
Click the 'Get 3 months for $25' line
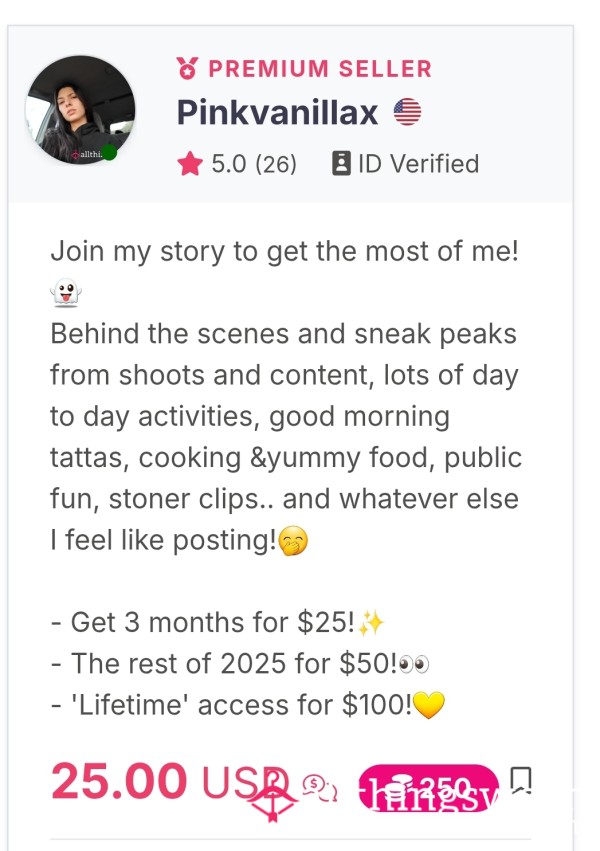tap(218, 622)
